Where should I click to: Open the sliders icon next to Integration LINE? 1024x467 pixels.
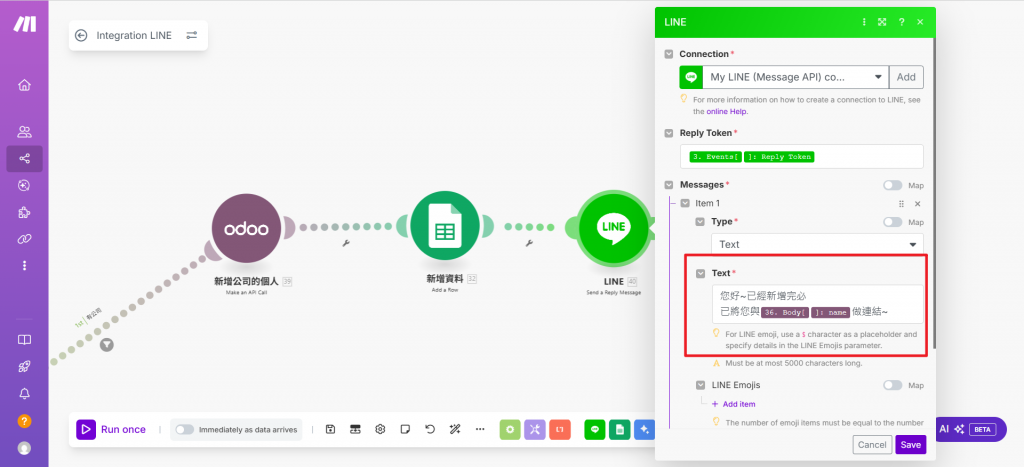coord(191,35)
